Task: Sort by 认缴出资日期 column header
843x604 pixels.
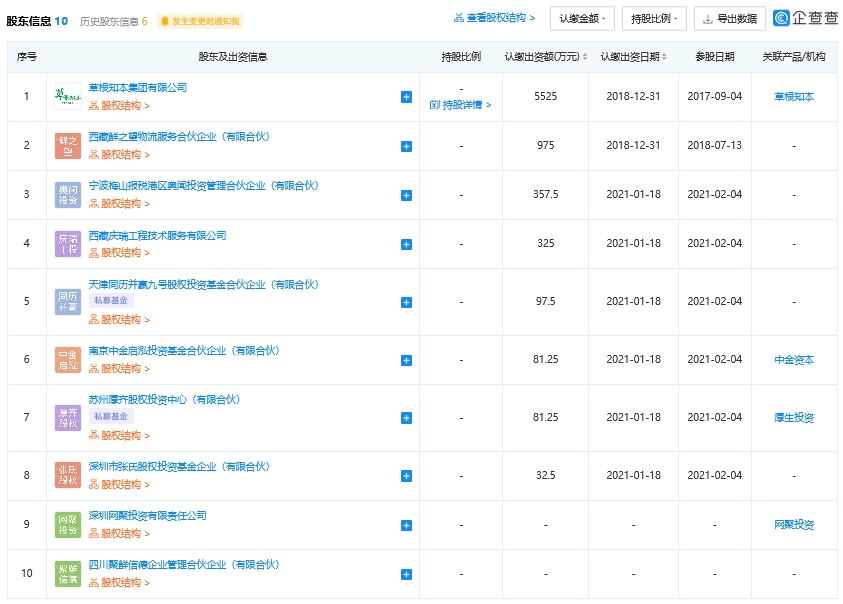Action: [x=633, y=57]
